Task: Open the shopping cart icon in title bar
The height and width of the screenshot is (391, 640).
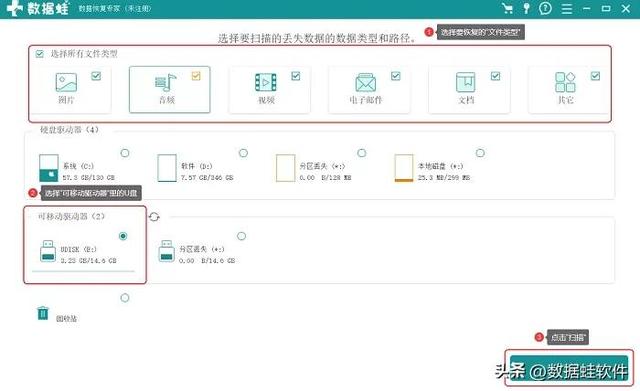Action: coord(507,9)
